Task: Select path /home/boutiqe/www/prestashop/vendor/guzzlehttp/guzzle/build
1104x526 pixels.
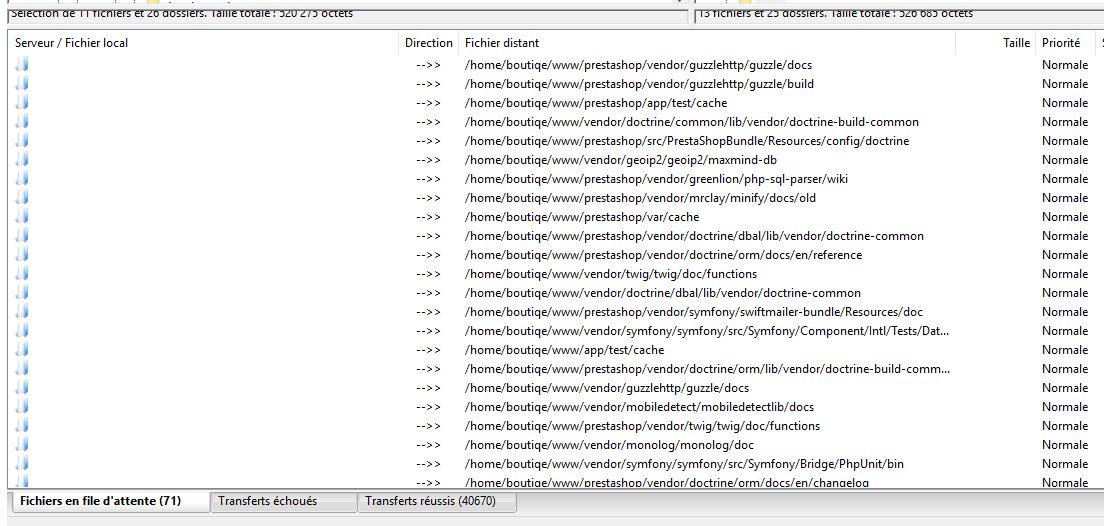Action: coord(639,84)
